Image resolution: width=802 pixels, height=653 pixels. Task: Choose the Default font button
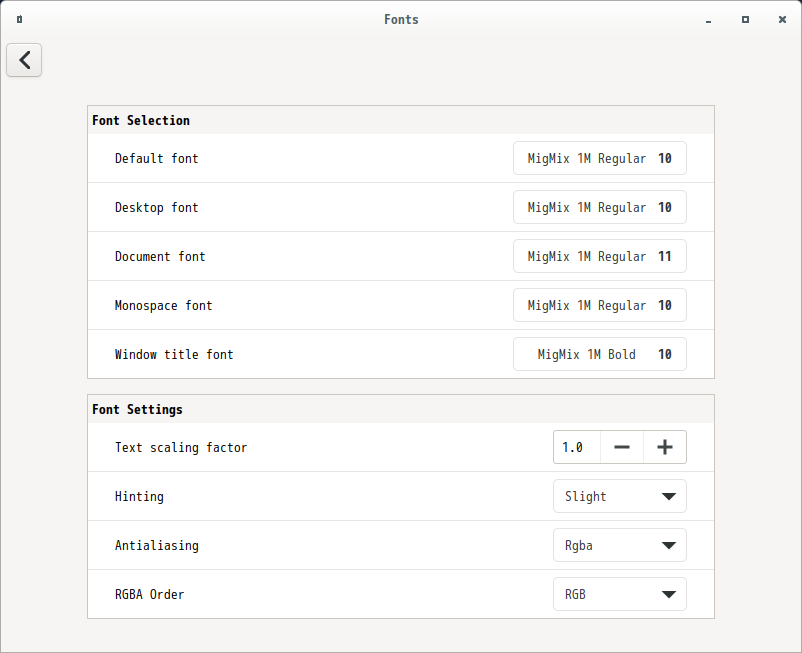pos(599,158)
